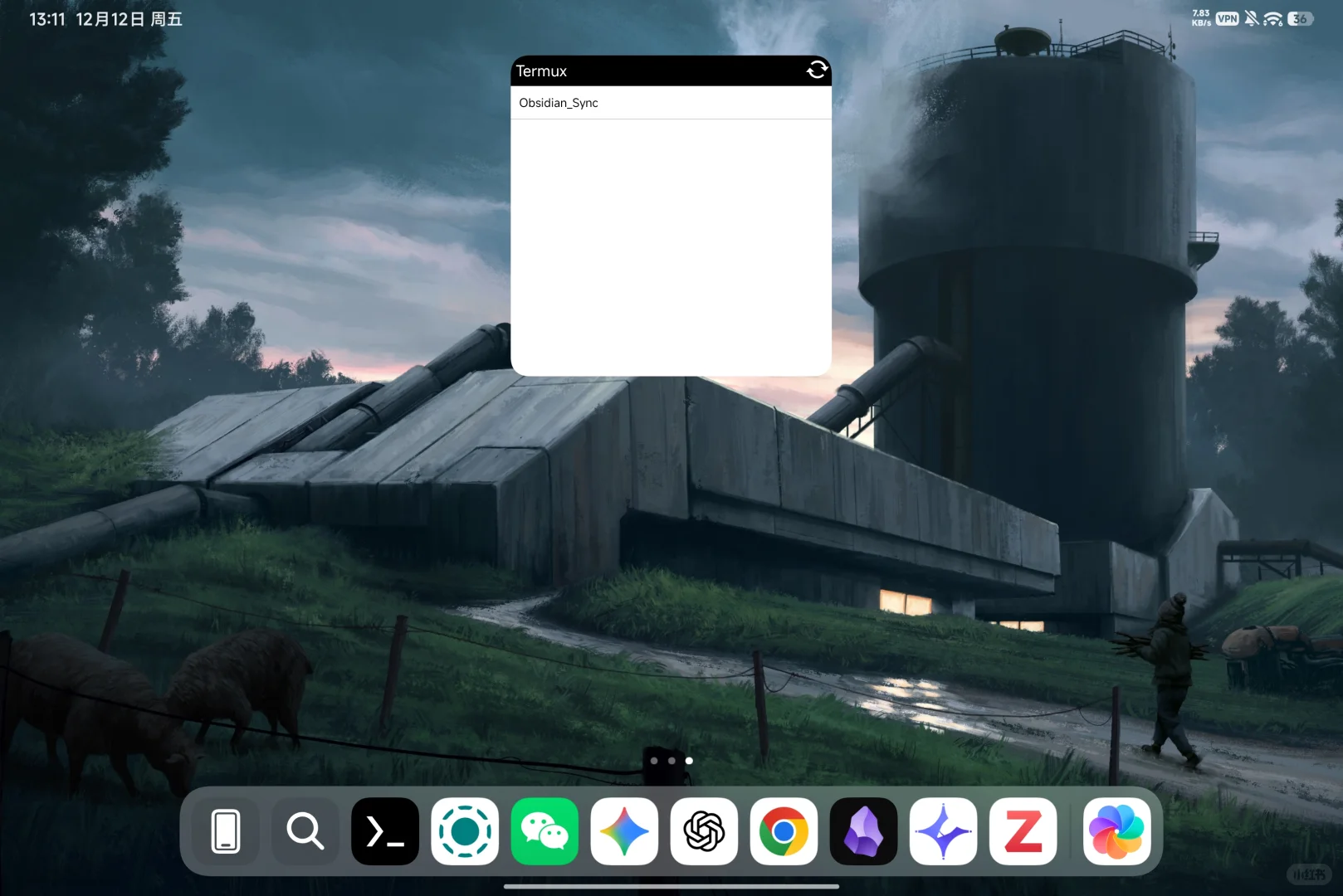Check battery level showing 36 percent
This screenshot has height=896, width=1343.
point(1301,18)
